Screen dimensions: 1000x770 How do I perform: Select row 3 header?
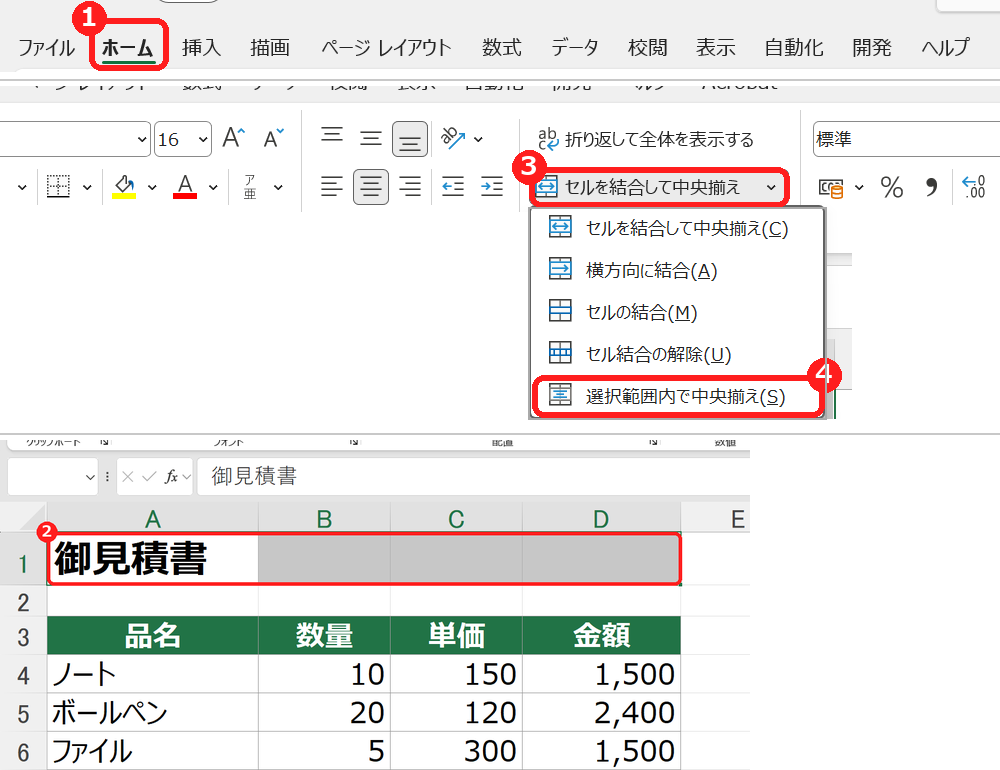tap(23, 636)
